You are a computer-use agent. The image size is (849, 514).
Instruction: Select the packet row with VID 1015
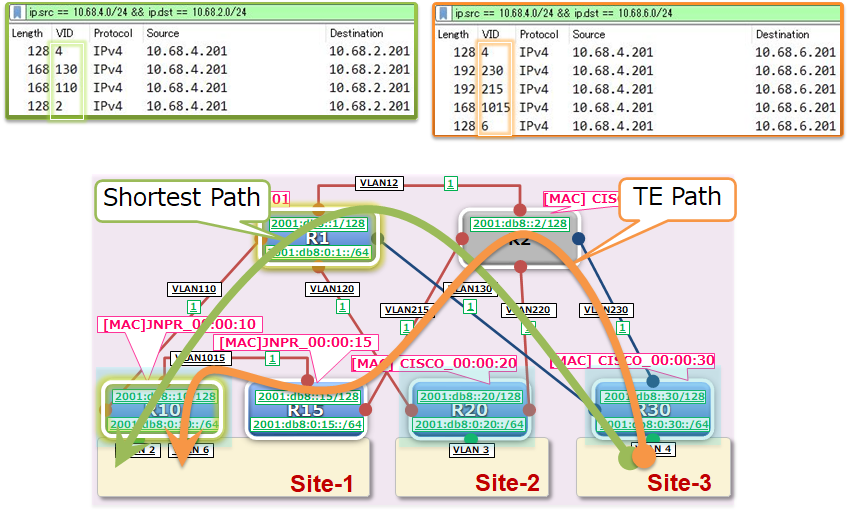coord(638,107)
